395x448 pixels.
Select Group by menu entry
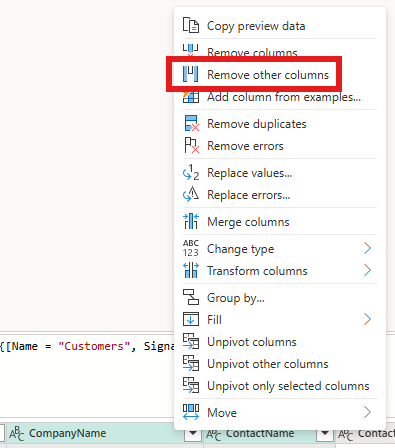click(x=280, y=297)
